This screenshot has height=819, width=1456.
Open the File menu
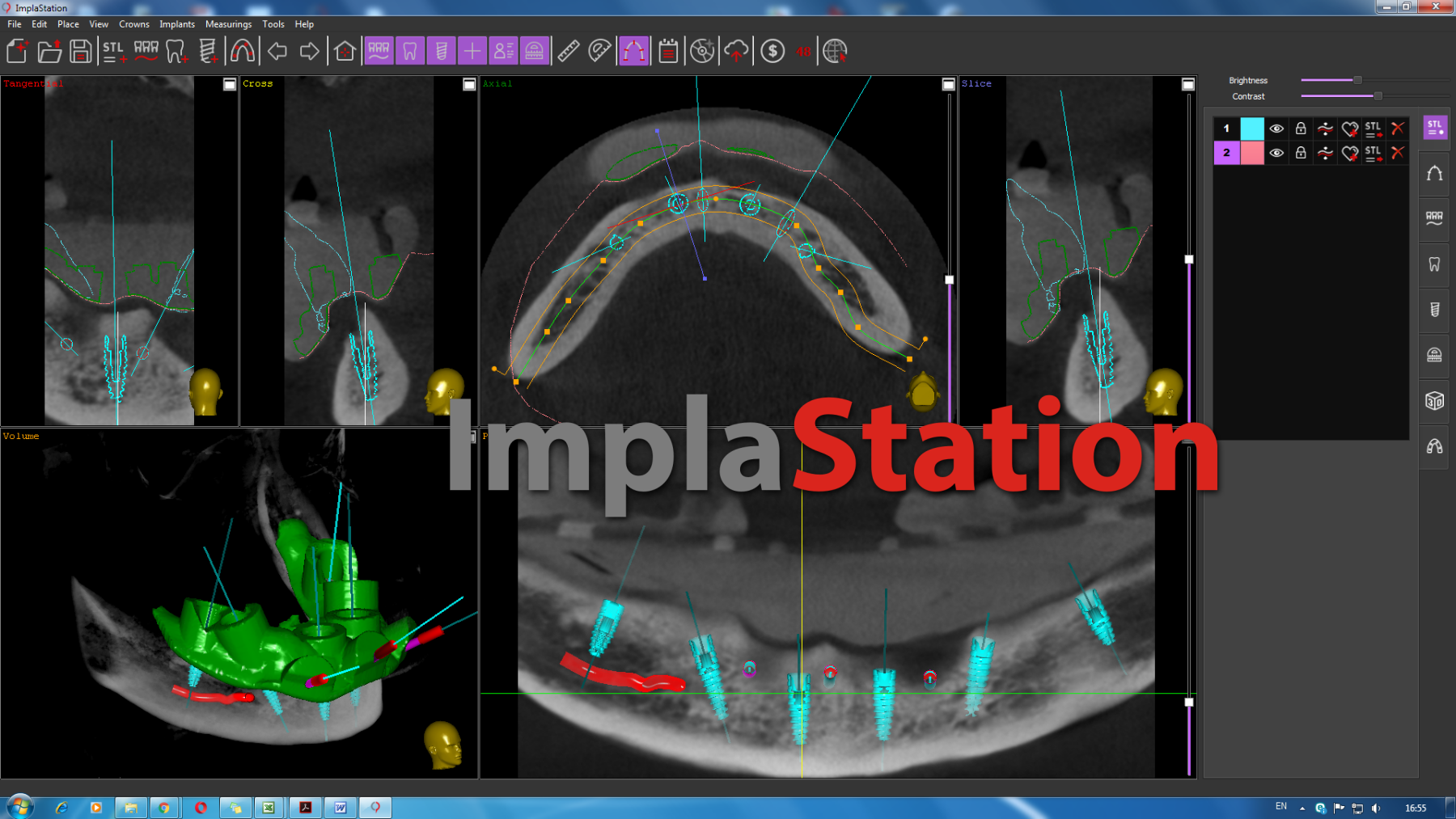tap(15, 24)
